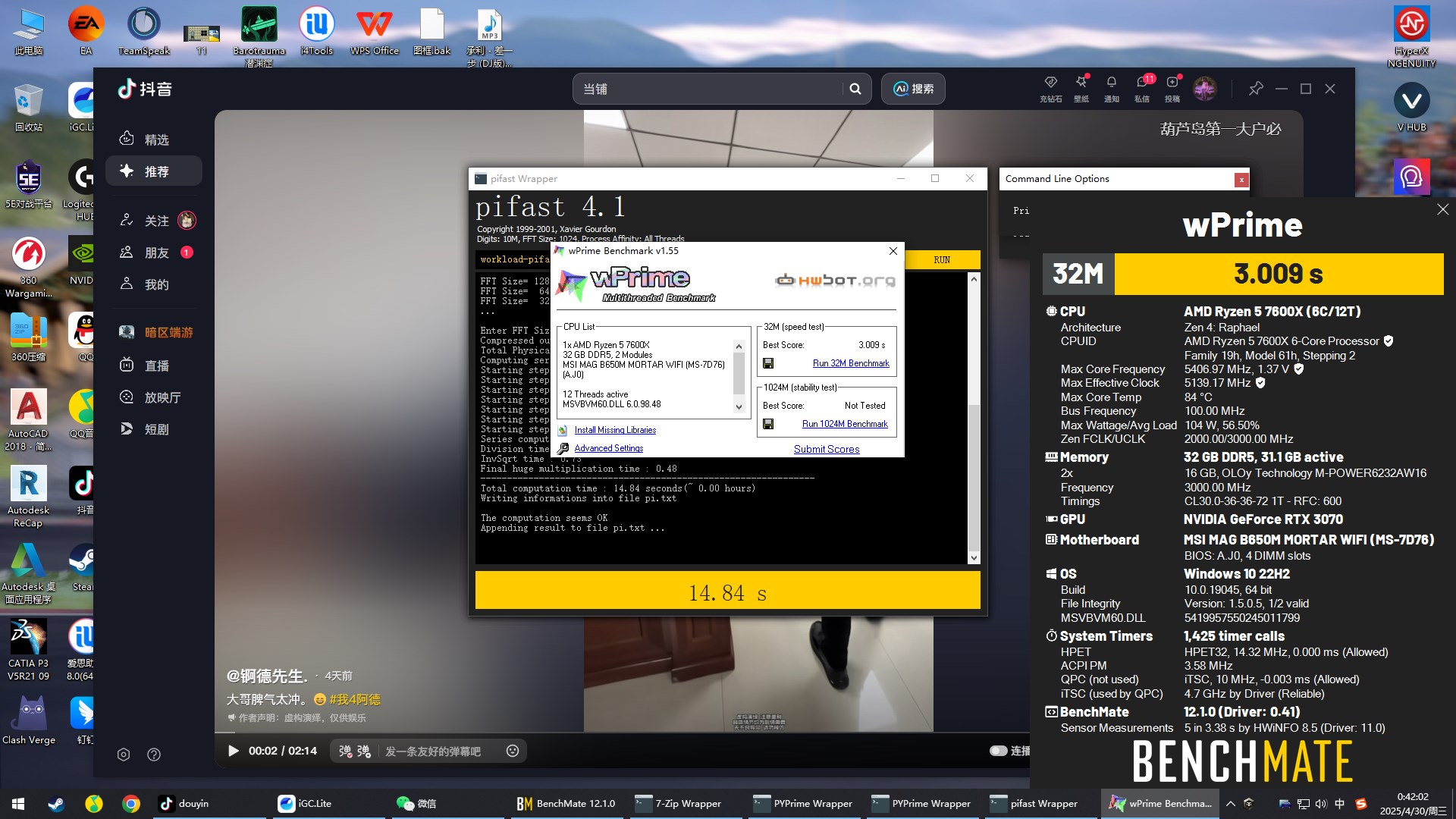Open 壁纸 wallpaper icon in Douyin header
Screen dimensions: 1456x819
[x=1081, y=88]
